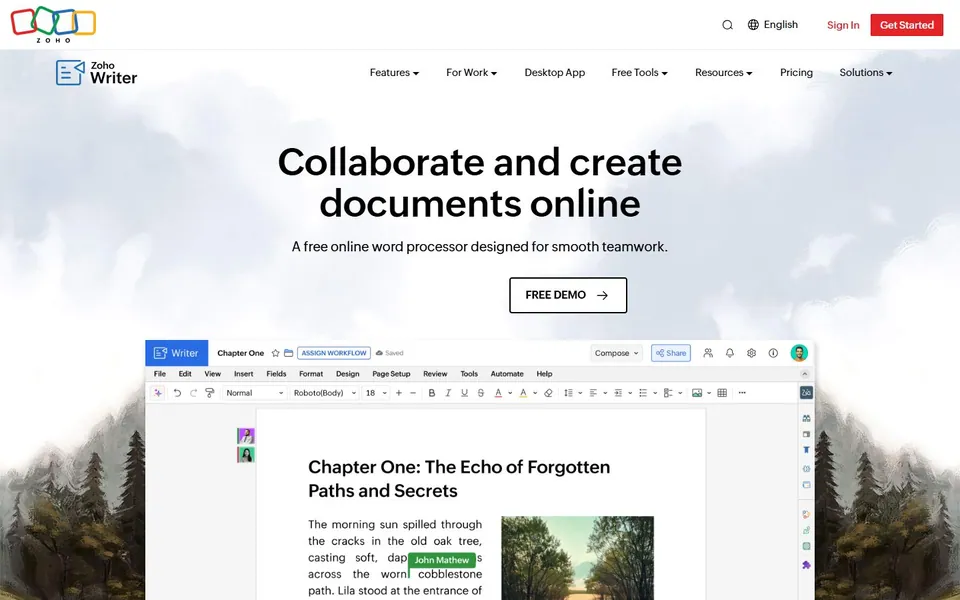Open the Desktop App link
Viewport: 960px width, 600px height.
[x=555, y=72]
